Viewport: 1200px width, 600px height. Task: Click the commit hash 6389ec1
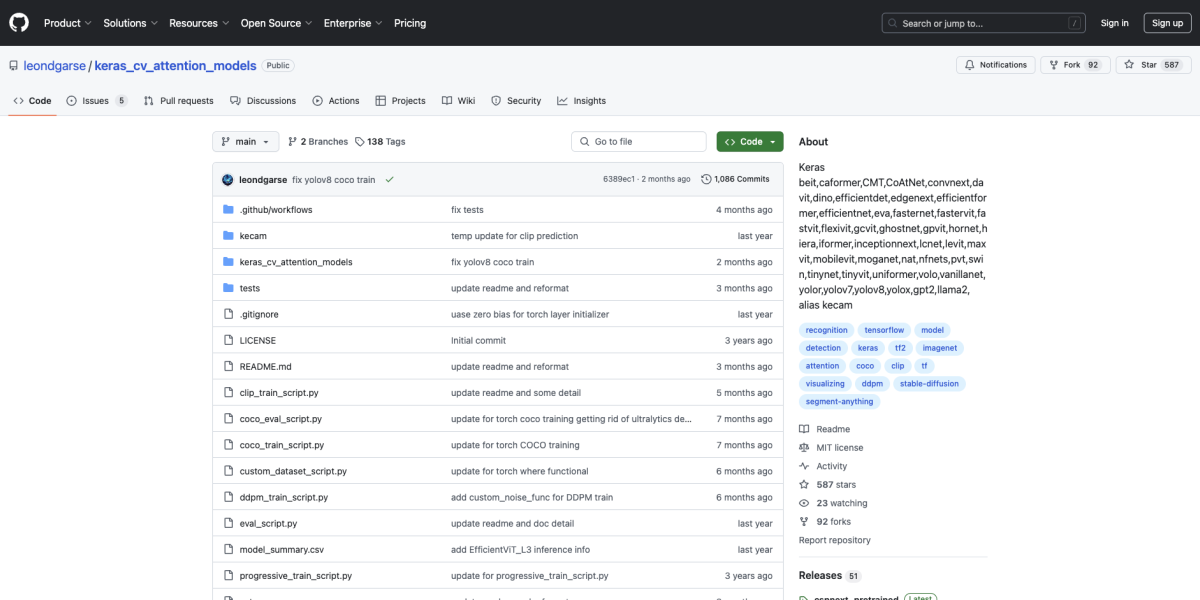point(619,180)
